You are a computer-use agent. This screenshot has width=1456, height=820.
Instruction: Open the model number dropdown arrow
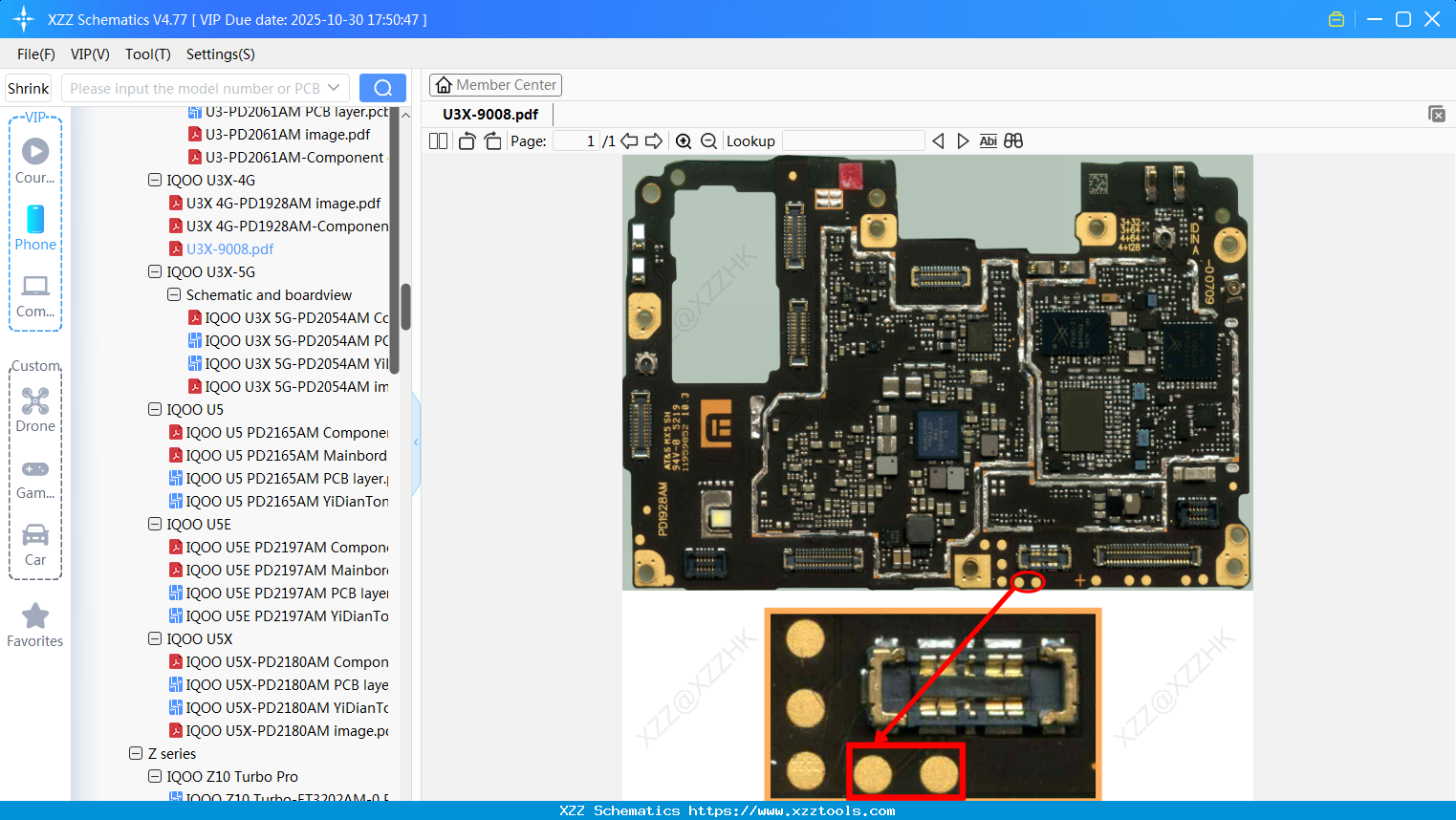point(334,88)
